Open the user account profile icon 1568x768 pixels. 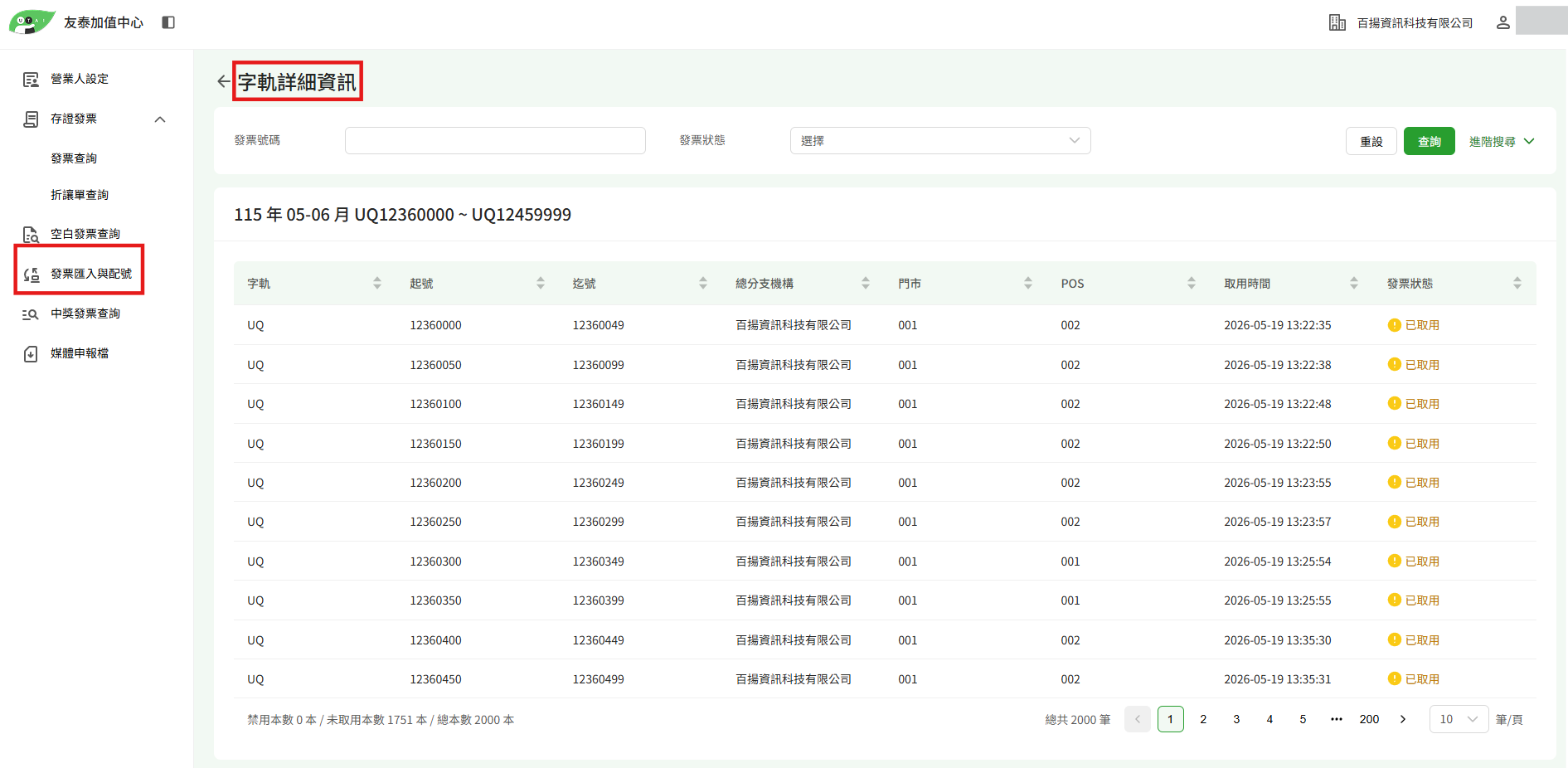pyautogui.click(x=1502, y=22)
